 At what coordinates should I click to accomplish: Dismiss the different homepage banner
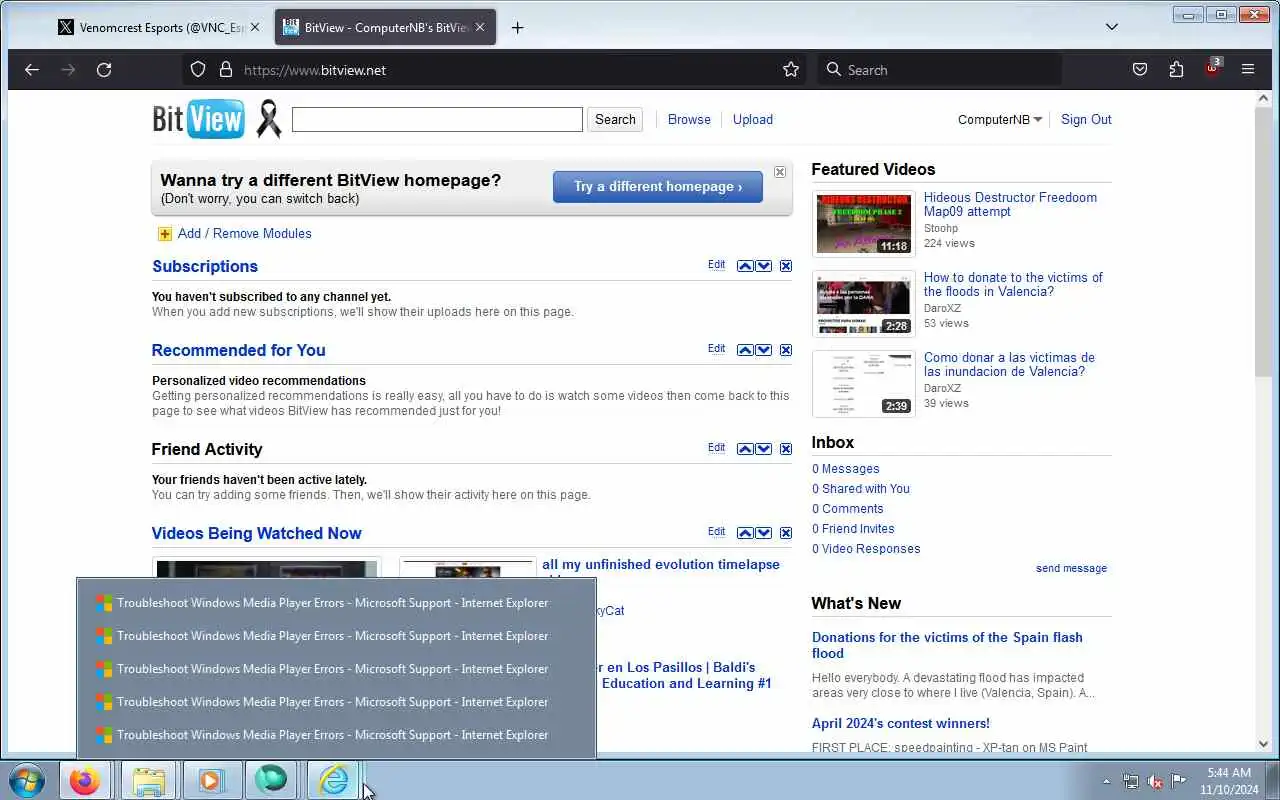[780, 172]
